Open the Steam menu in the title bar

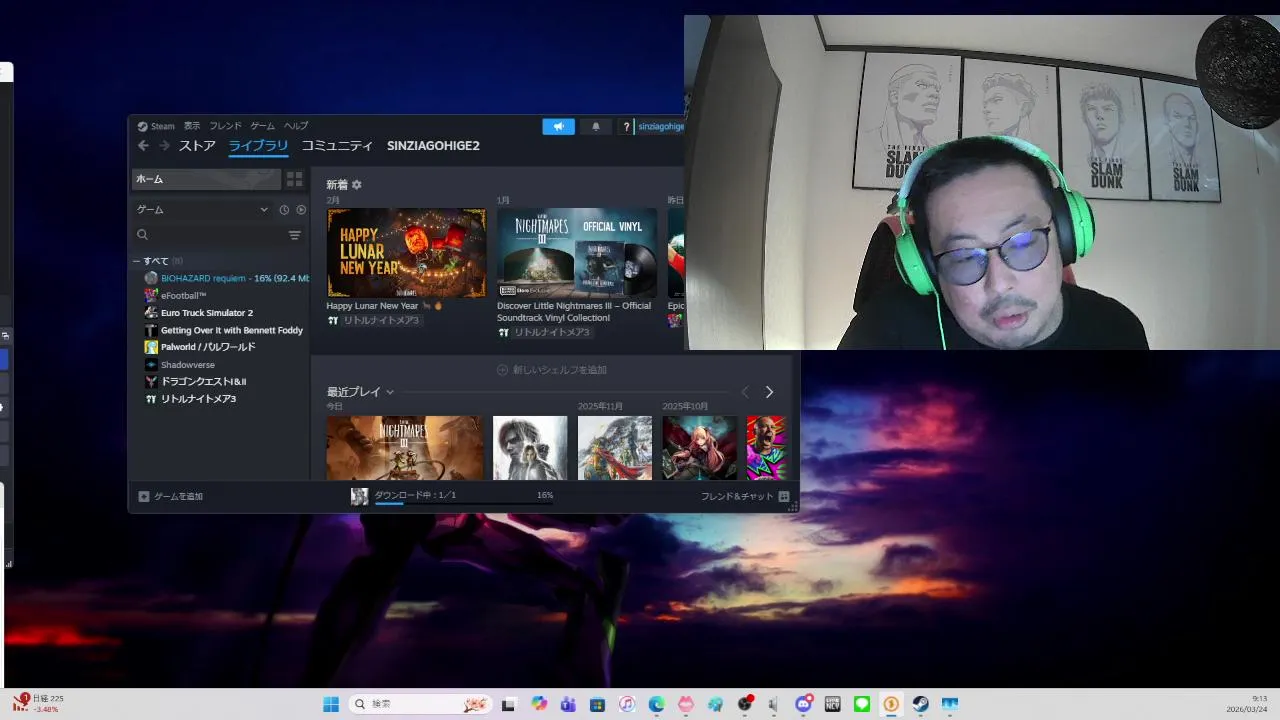pos(156,126)
